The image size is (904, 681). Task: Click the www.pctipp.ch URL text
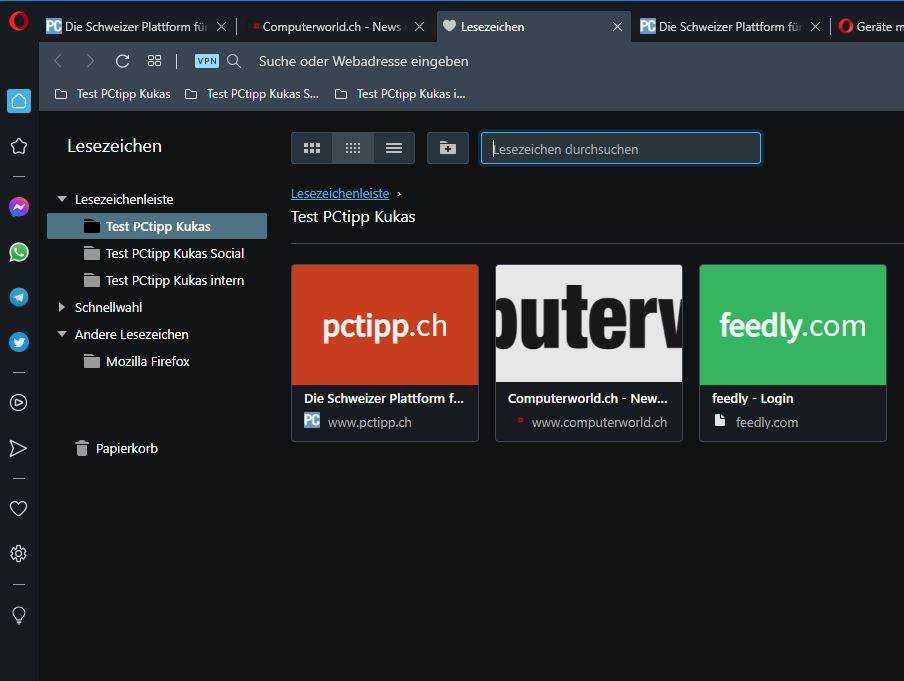[370, 422]
